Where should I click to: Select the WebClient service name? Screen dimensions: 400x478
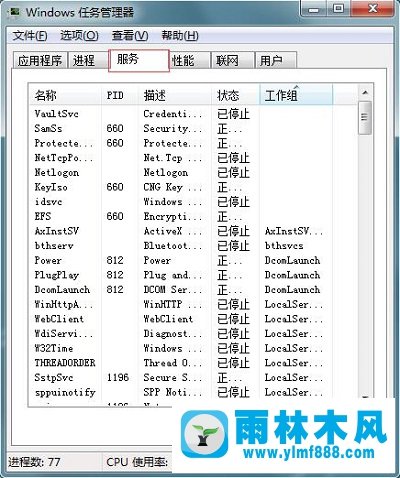pyautogui.click(x=59, y=319)
